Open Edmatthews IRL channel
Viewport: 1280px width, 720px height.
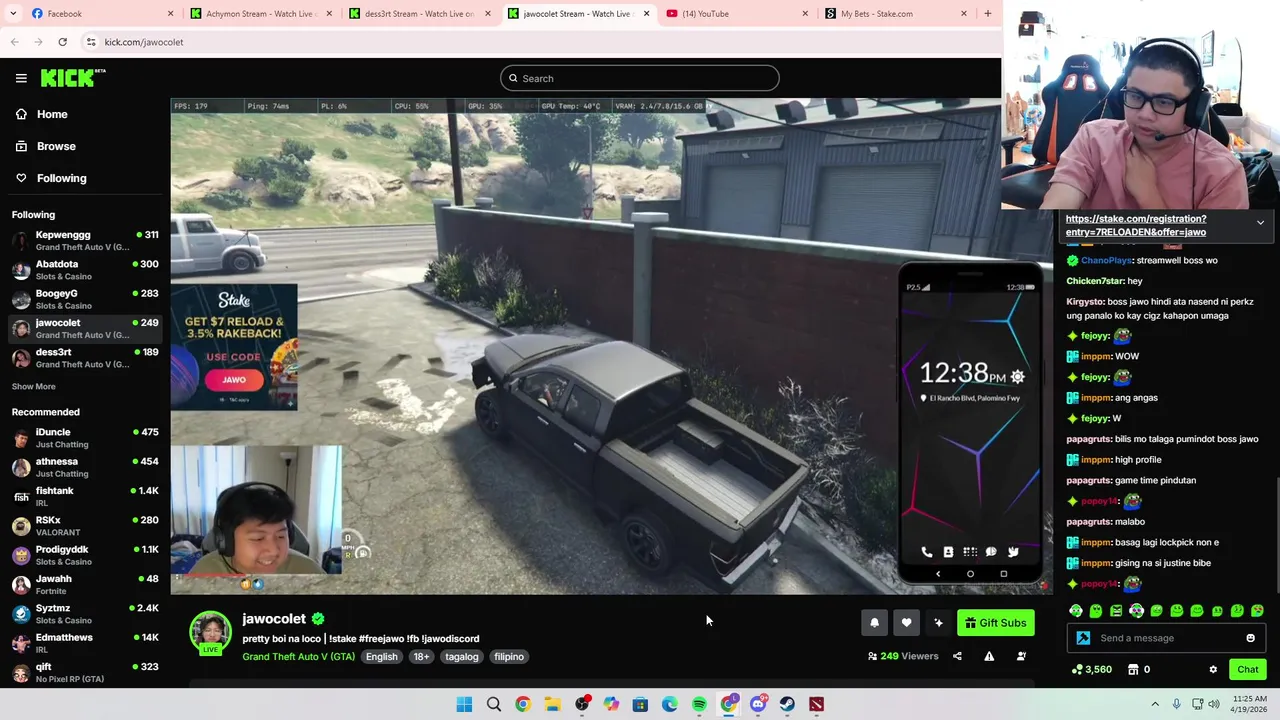point(85,643)
